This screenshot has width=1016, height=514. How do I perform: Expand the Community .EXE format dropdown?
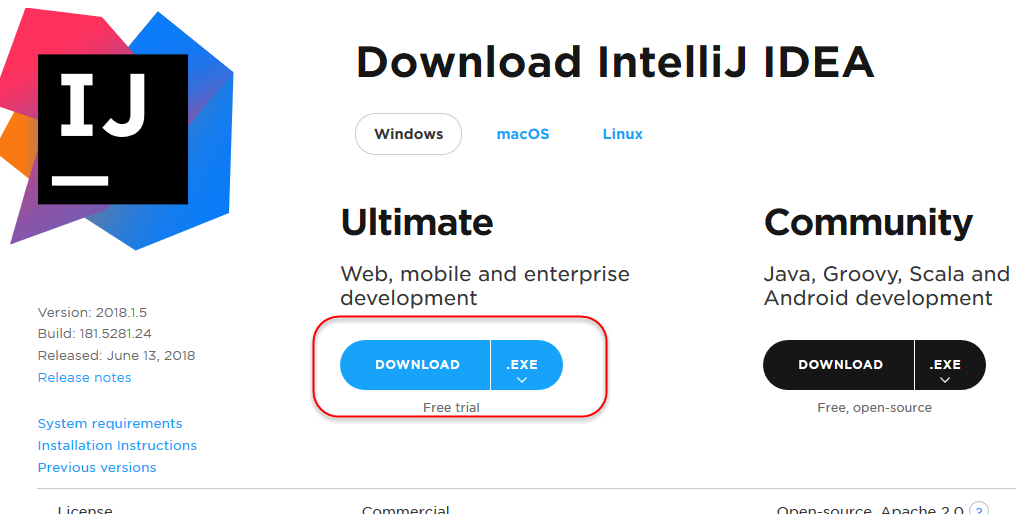[x=950, y=365]
